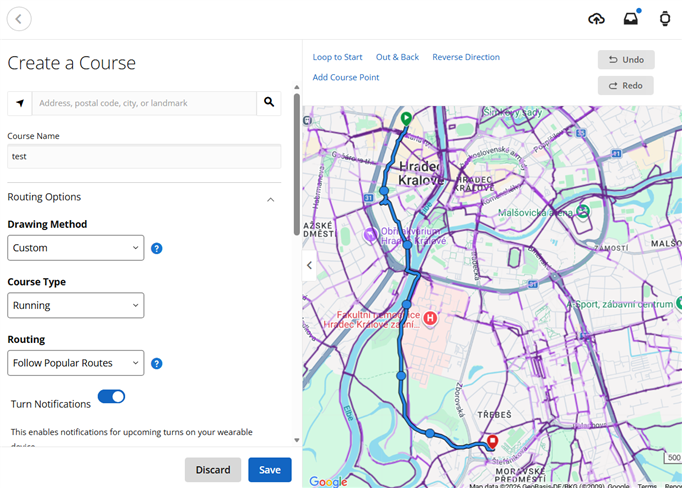This screenshot has width=682, height=488.
Task: Click the back arrow button
Action: coord(18,19)
